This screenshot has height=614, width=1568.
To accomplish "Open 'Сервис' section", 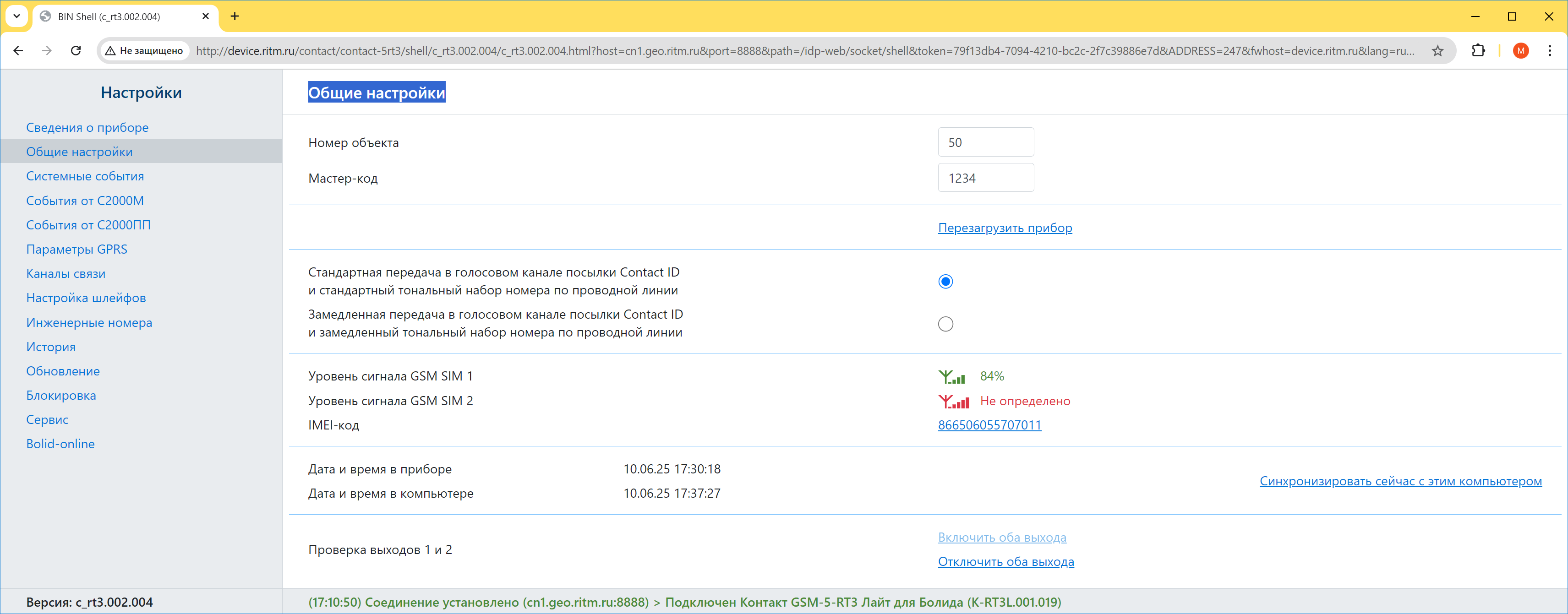I will click(x=47, y=420).
